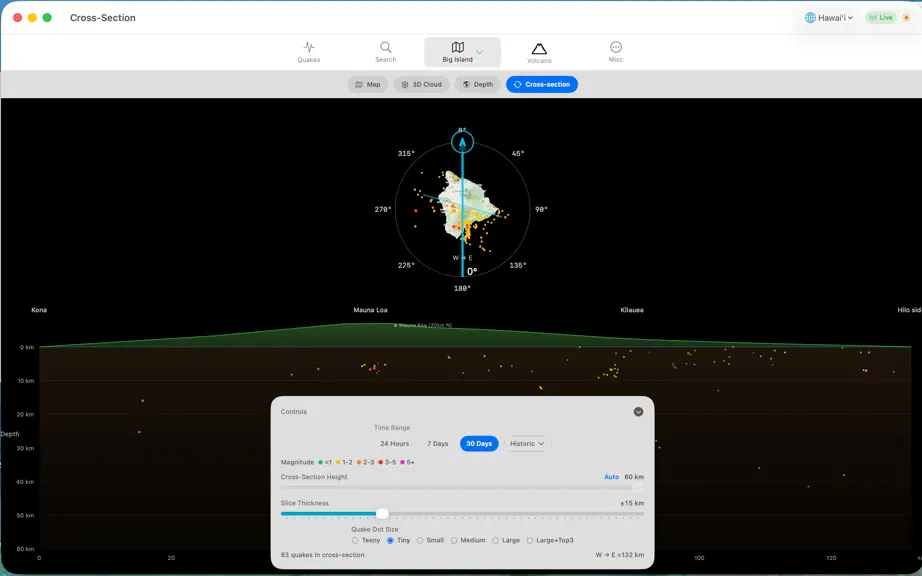Click the W → E ≈132 km text
The width and height of the screenshot is (922, 576).
point(620,555)
